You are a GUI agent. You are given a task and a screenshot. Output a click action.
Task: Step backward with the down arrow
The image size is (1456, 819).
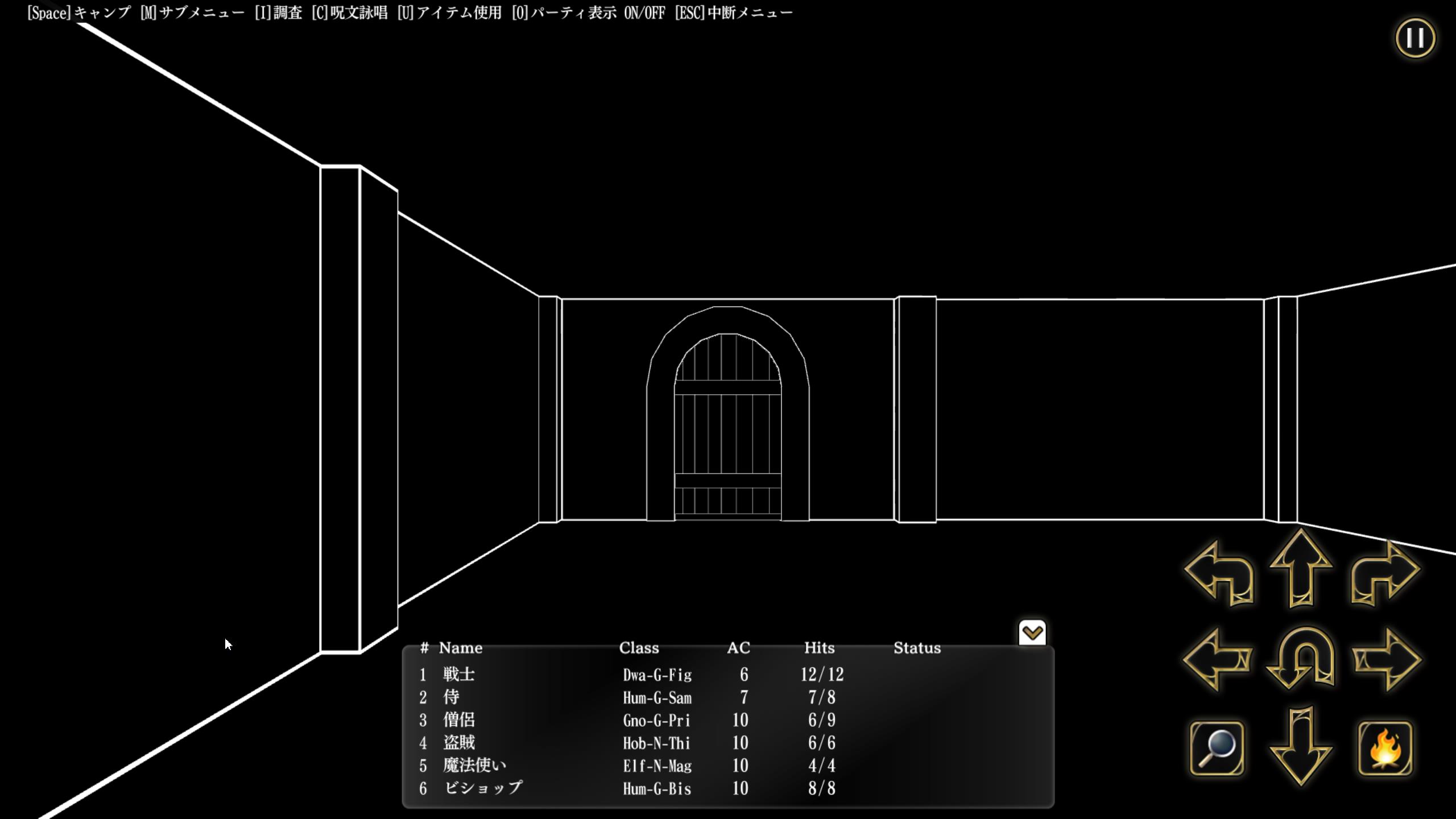[1301, 746]
